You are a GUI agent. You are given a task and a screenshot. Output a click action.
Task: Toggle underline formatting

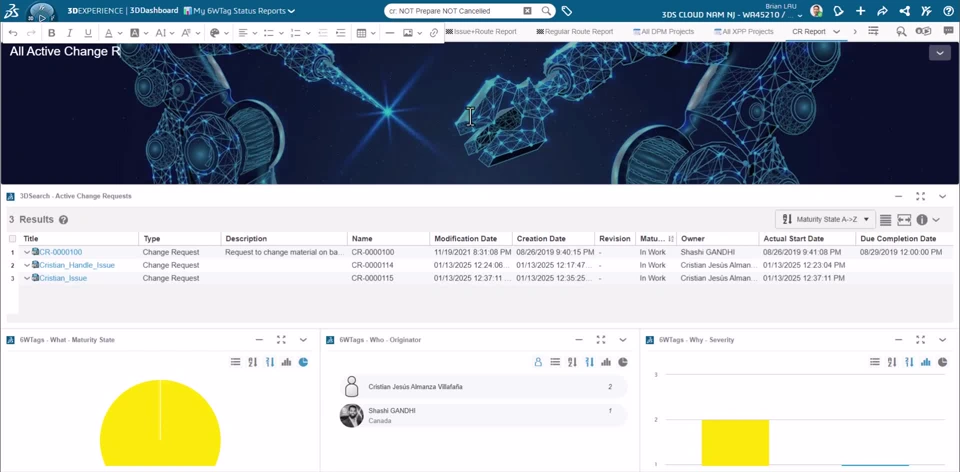(88, 33)
